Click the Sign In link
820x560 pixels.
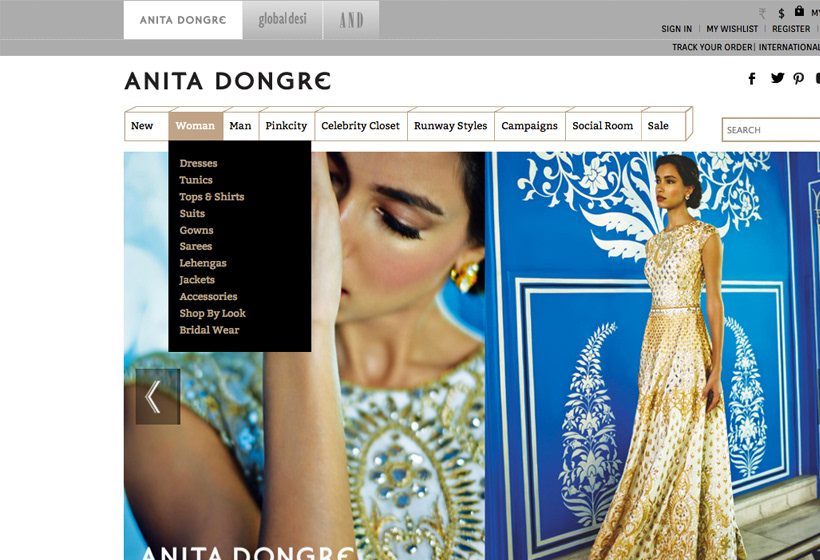[x=676, y=29]
